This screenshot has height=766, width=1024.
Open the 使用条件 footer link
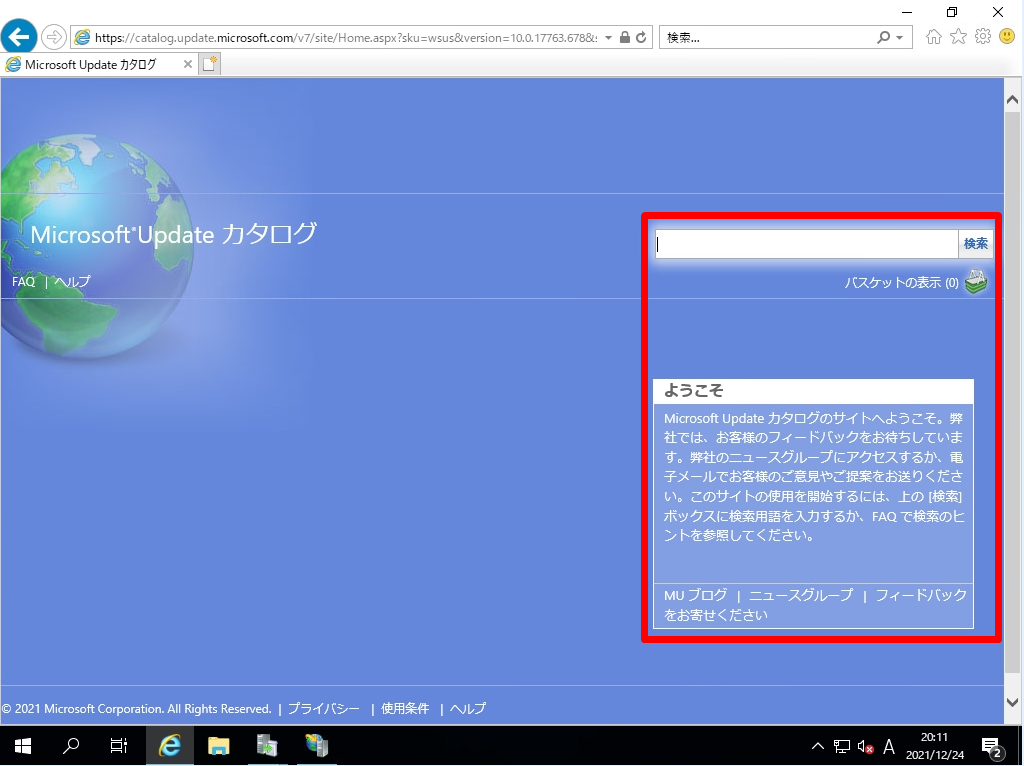pyautogui.click(x=405, y=709)
